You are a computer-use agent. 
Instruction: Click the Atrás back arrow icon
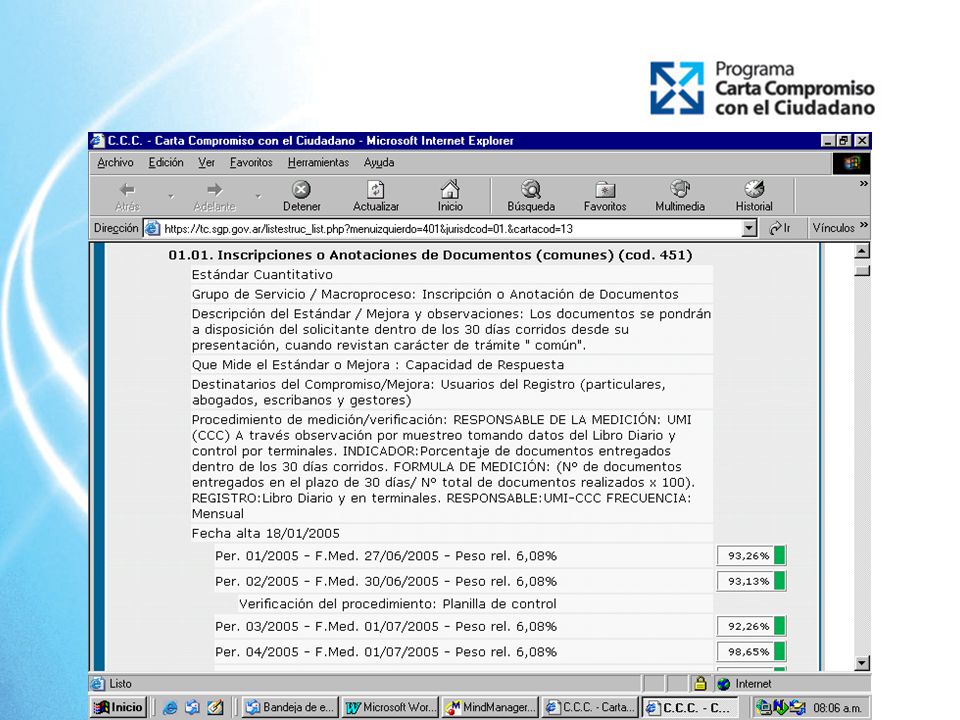[x=127, y=189]
